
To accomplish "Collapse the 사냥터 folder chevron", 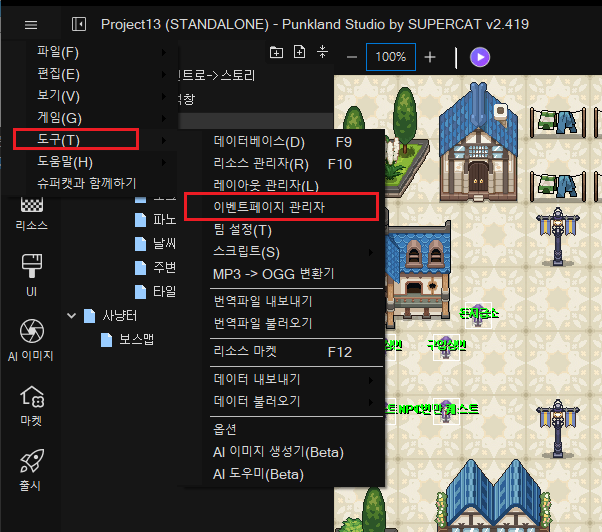I will [72, 315].
